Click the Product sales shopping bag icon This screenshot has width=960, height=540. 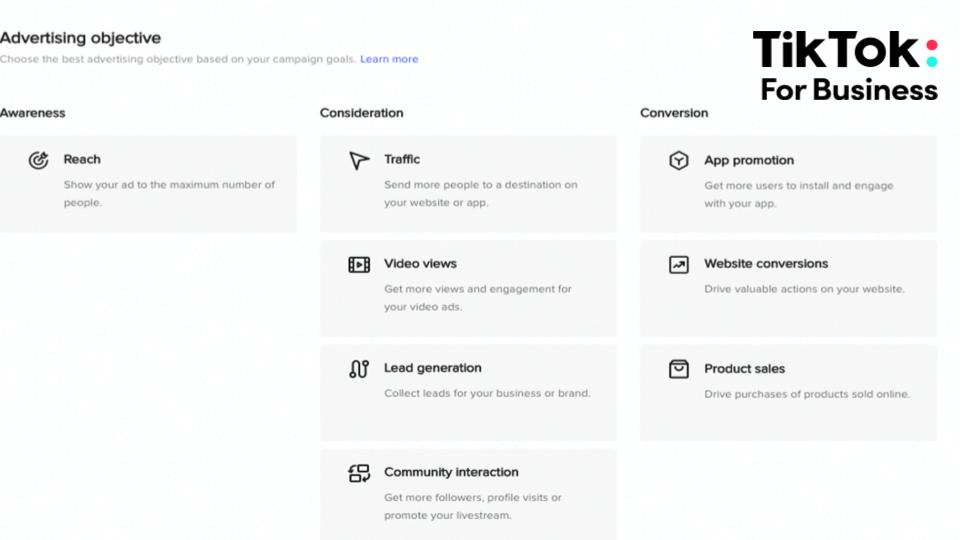(679, 369)
